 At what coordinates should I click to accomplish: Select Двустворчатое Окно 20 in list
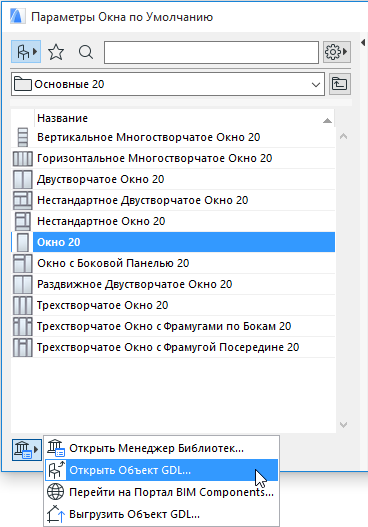pyautogui.click(x=173, y=179)
